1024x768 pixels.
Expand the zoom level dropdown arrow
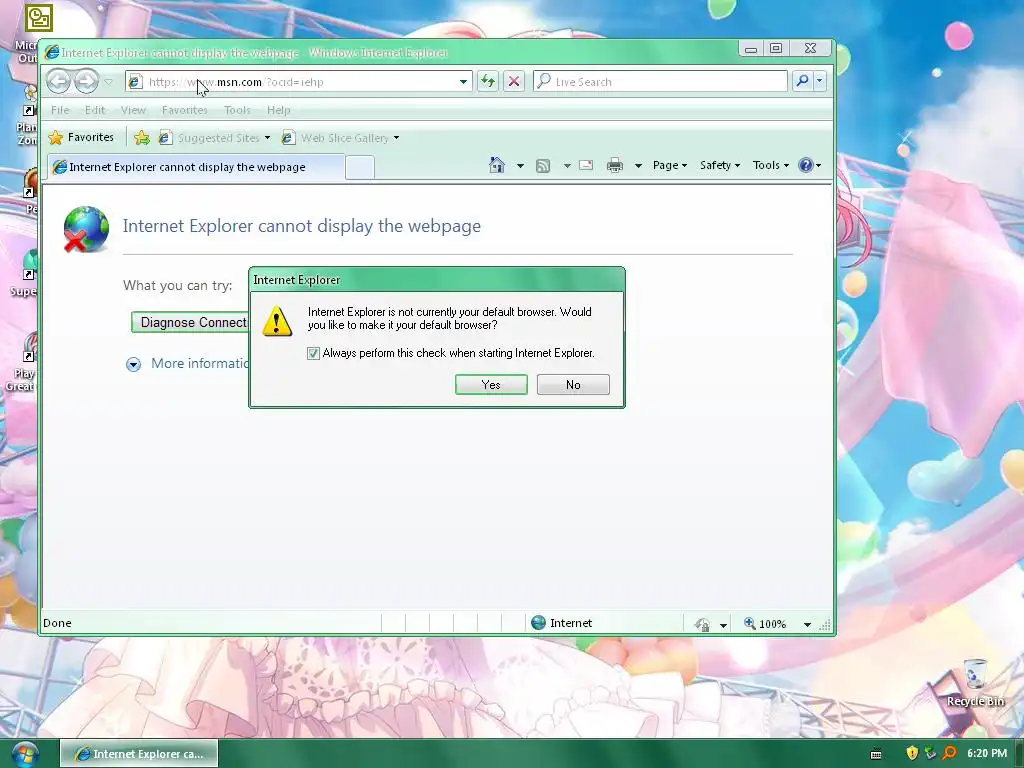(807, 625)
